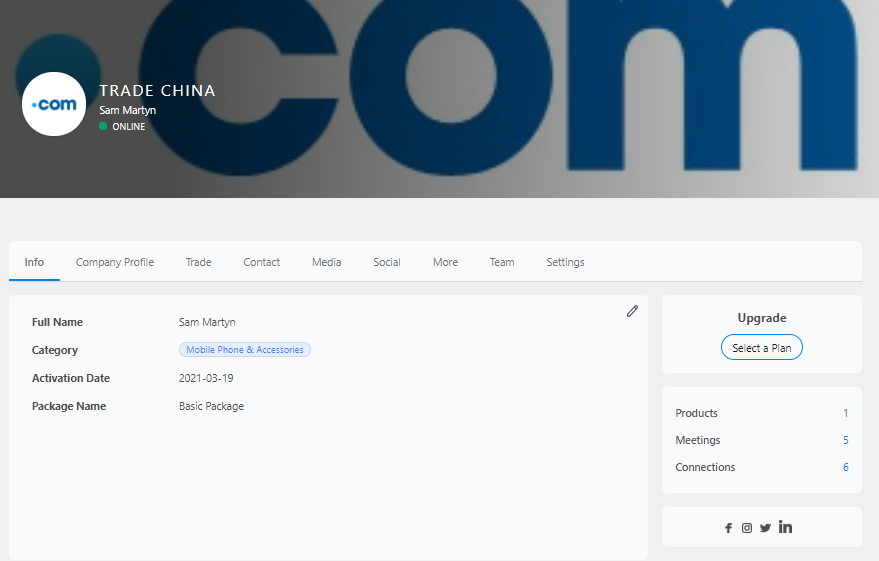879x561 pixels.
Task: Click the Basic Package value
Action: click(211, 406)
